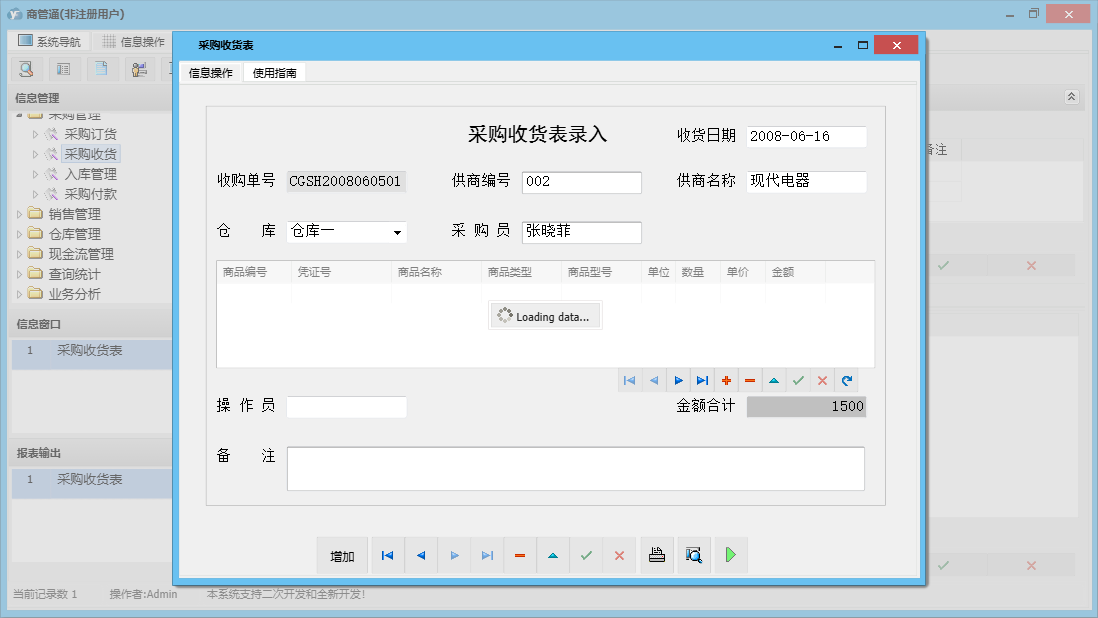1098x618 pixels.
Task: Cancel editing with the red X icon
Action: click(x=821, y=380)
